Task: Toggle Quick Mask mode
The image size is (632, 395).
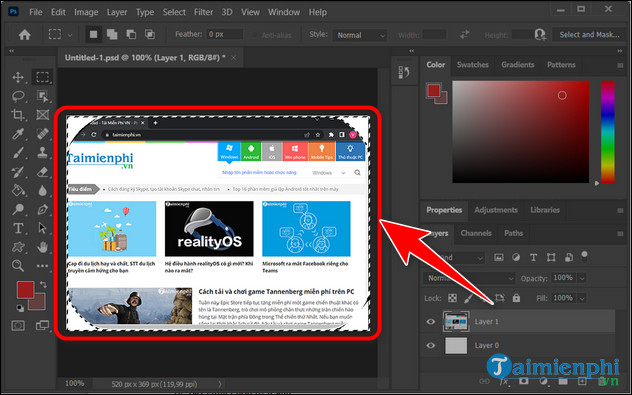Action: (x=18, y=325)
